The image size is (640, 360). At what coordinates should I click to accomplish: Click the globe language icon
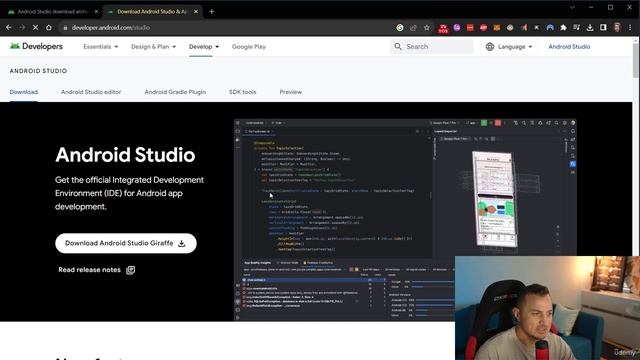[x=490, y=47]
